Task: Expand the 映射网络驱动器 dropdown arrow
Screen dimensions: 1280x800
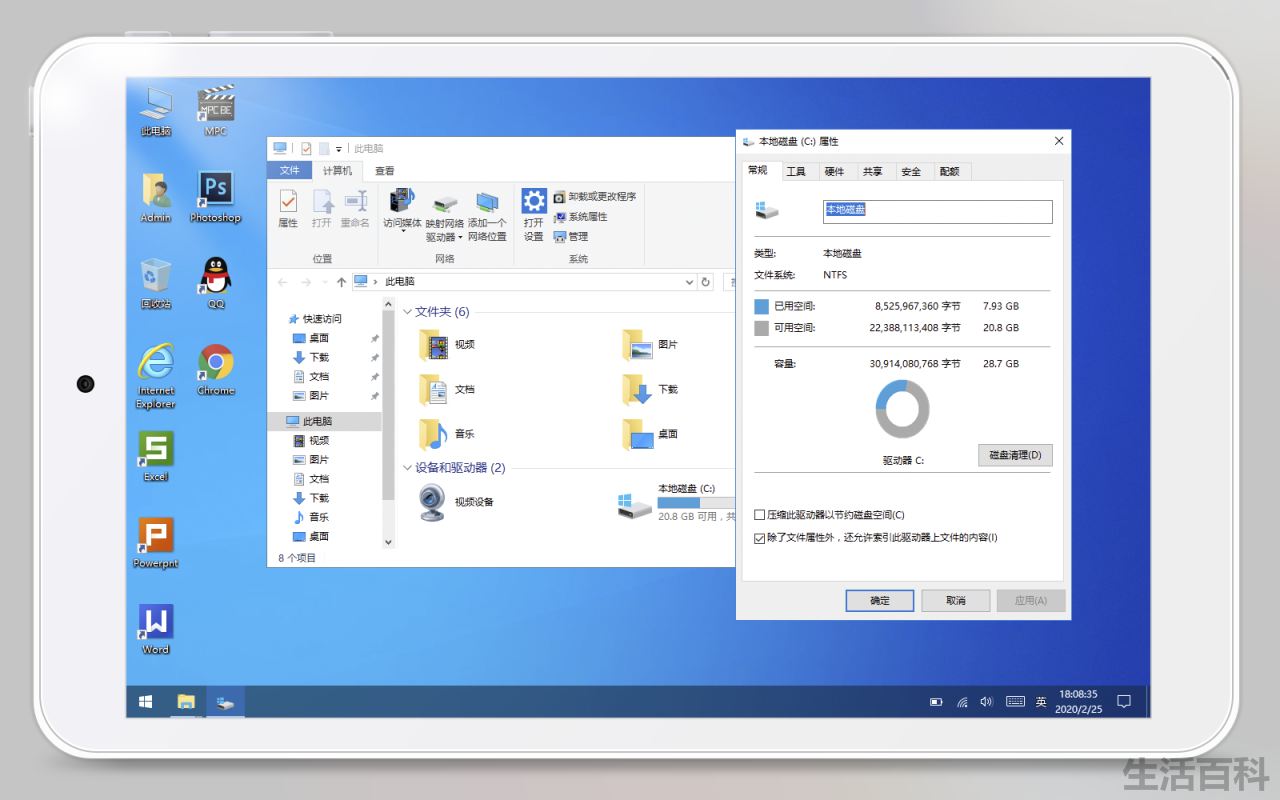Action: tap(461, 238)
